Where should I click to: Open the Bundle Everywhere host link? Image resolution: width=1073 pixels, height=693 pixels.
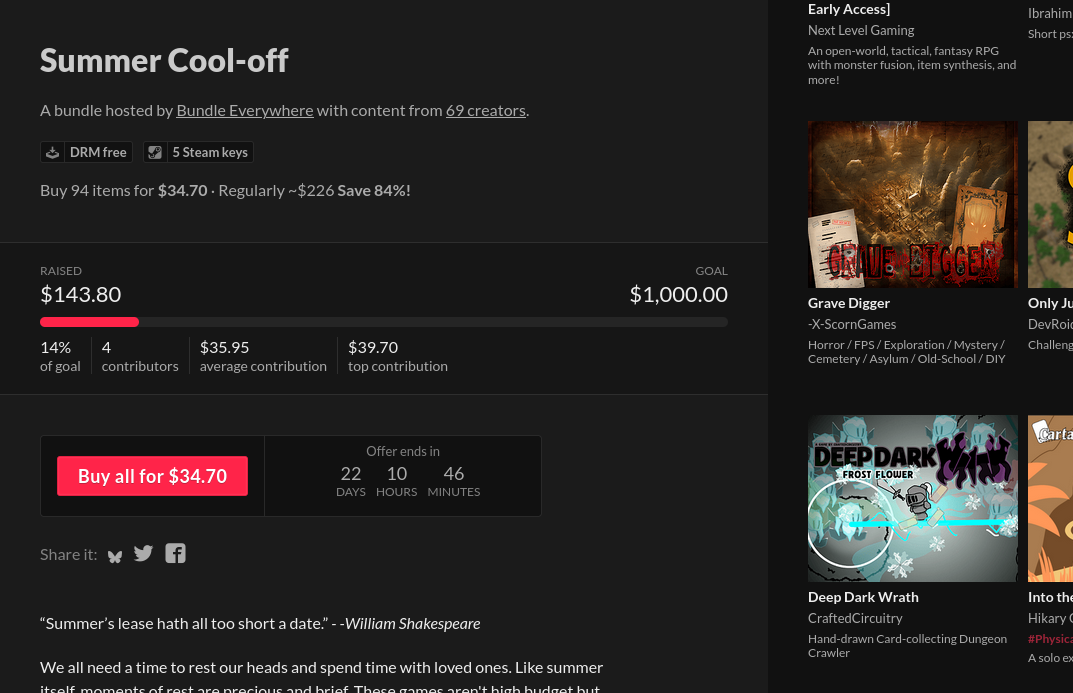pyautogui.click(x=245, y=110)
